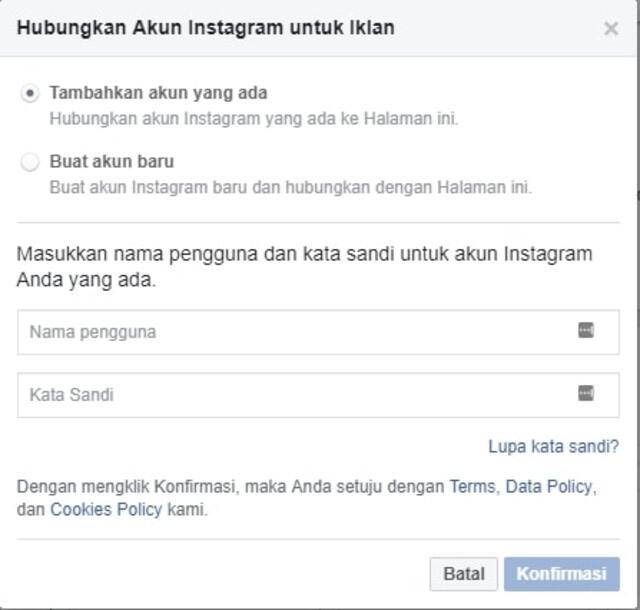Open the 'Lupa kata sandi?' link
The width and height of the screenshot is (640, 610).
click(553, 446)
